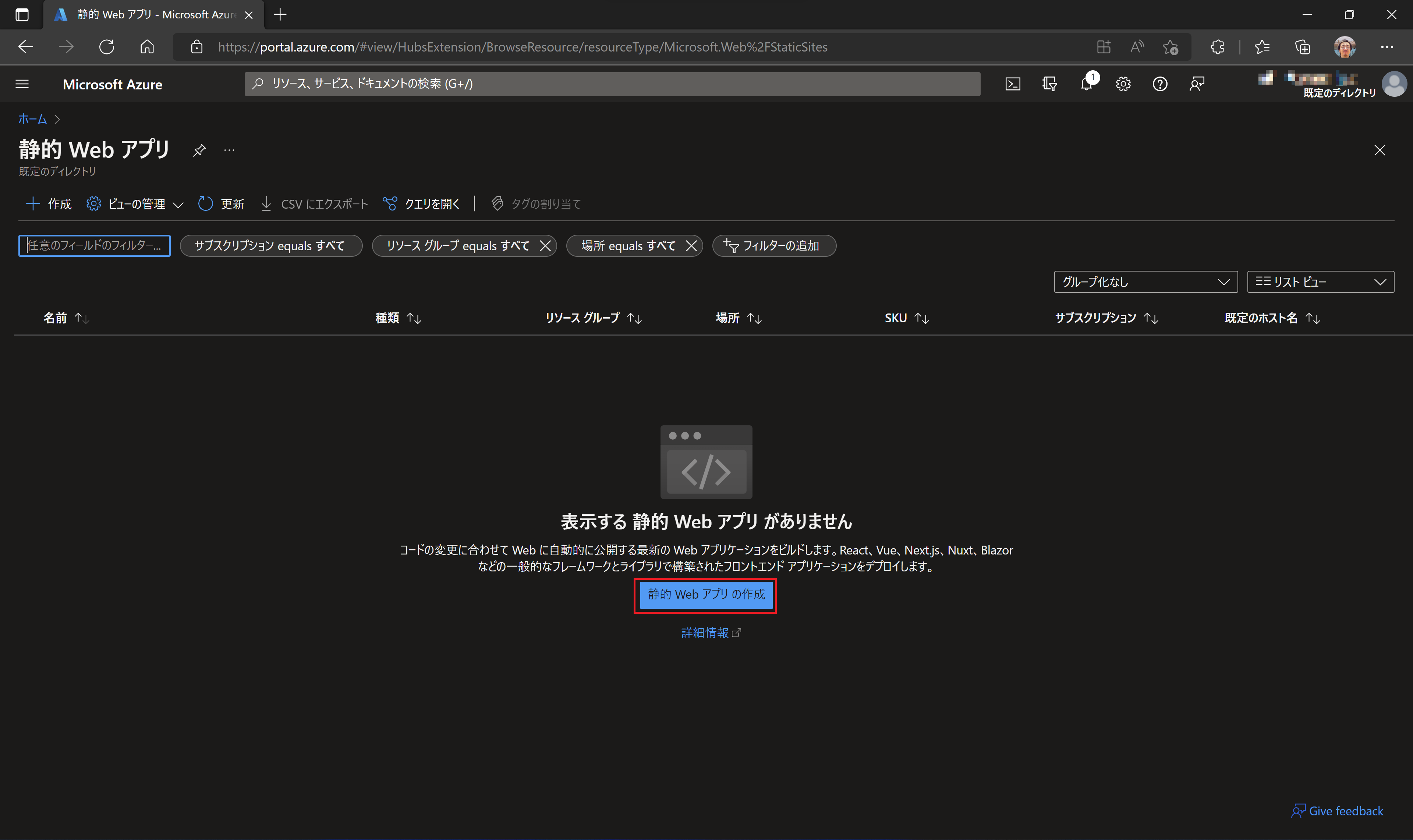Open the 場所 equals すべて filter
The height and width of the screenshot is (840, 1413).
click(628, 246)
